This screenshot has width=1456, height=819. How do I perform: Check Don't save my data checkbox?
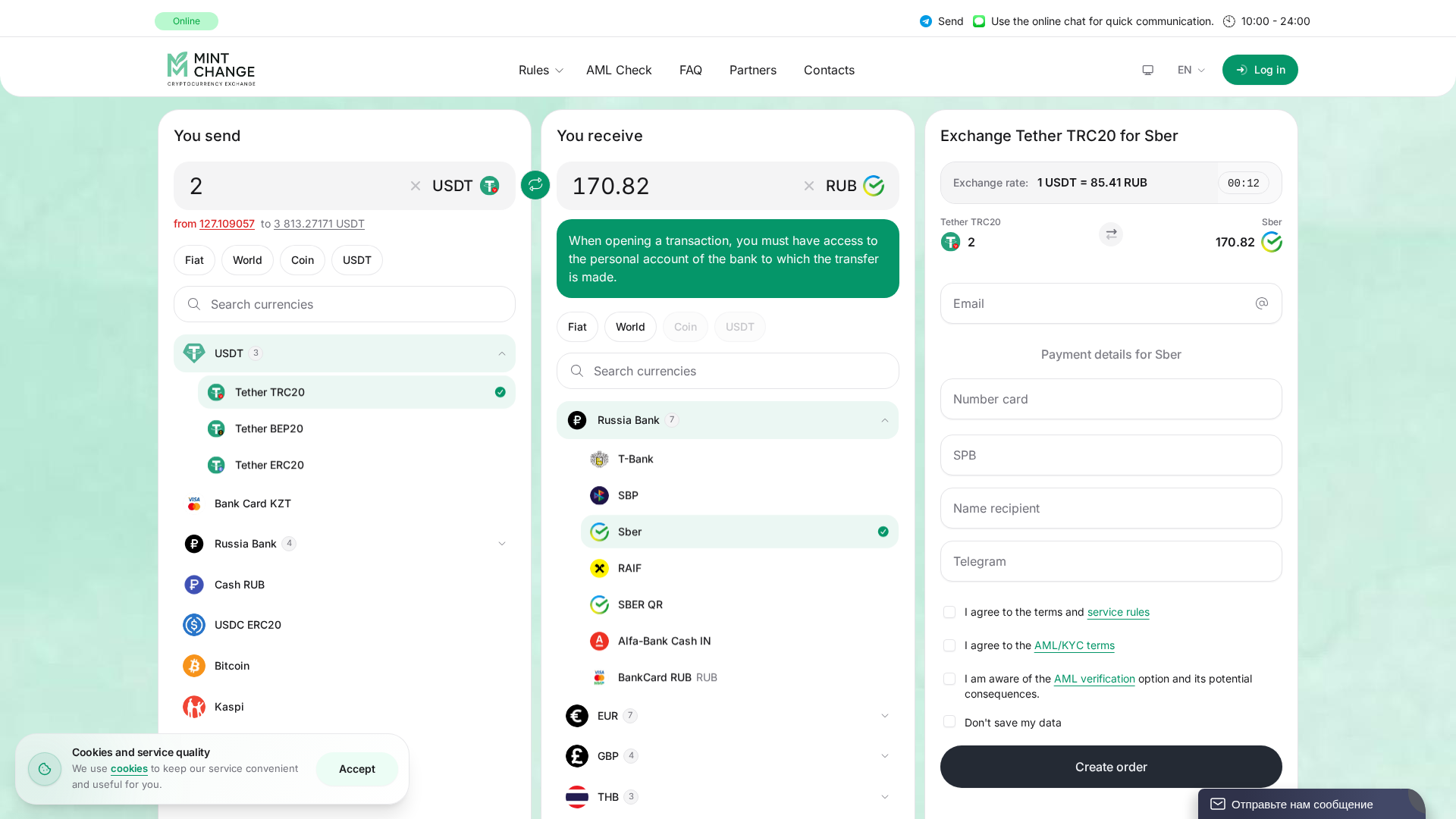pyautogui.click(x=949, y=722)
